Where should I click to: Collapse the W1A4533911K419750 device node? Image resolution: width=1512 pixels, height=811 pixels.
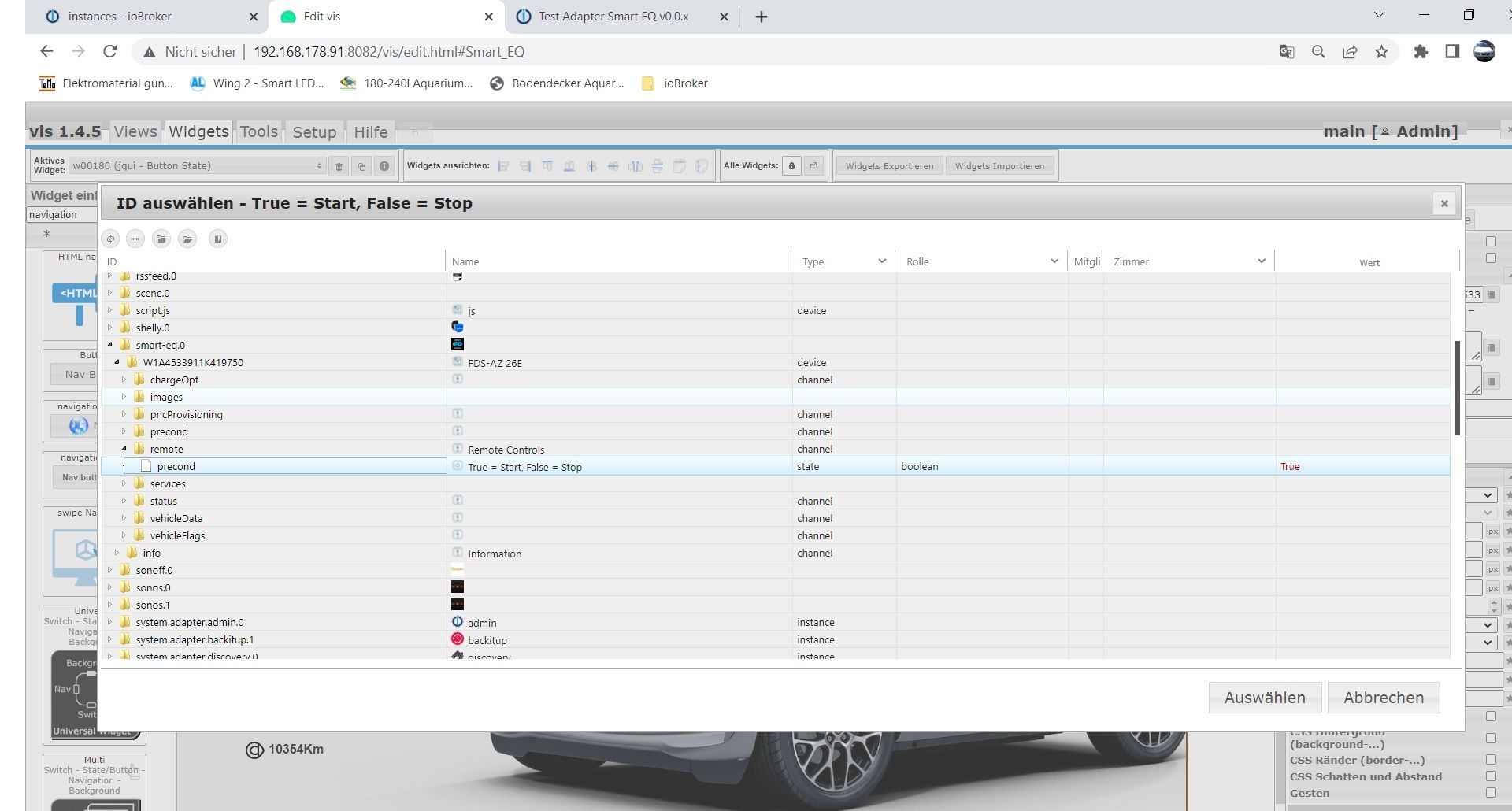click(x=117, y=362)
